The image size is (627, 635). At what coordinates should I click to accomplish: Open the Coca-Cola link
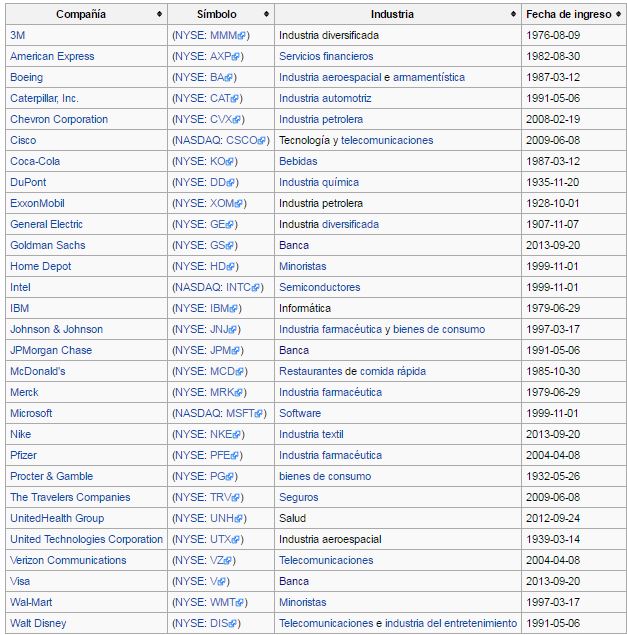tap(35, 161)
